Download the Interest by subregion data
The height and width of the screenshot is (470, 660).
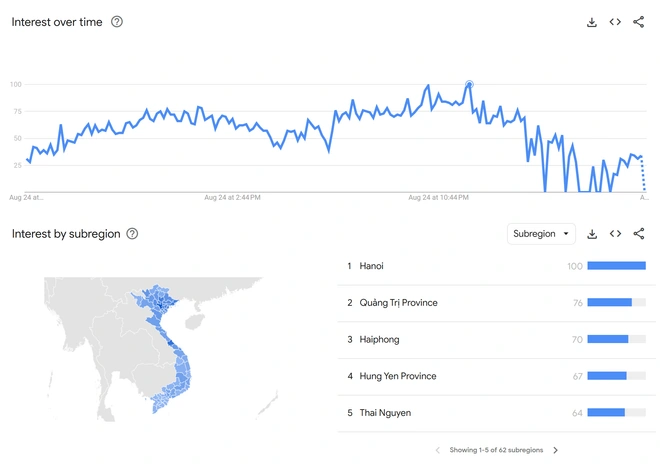click(592, 234)
